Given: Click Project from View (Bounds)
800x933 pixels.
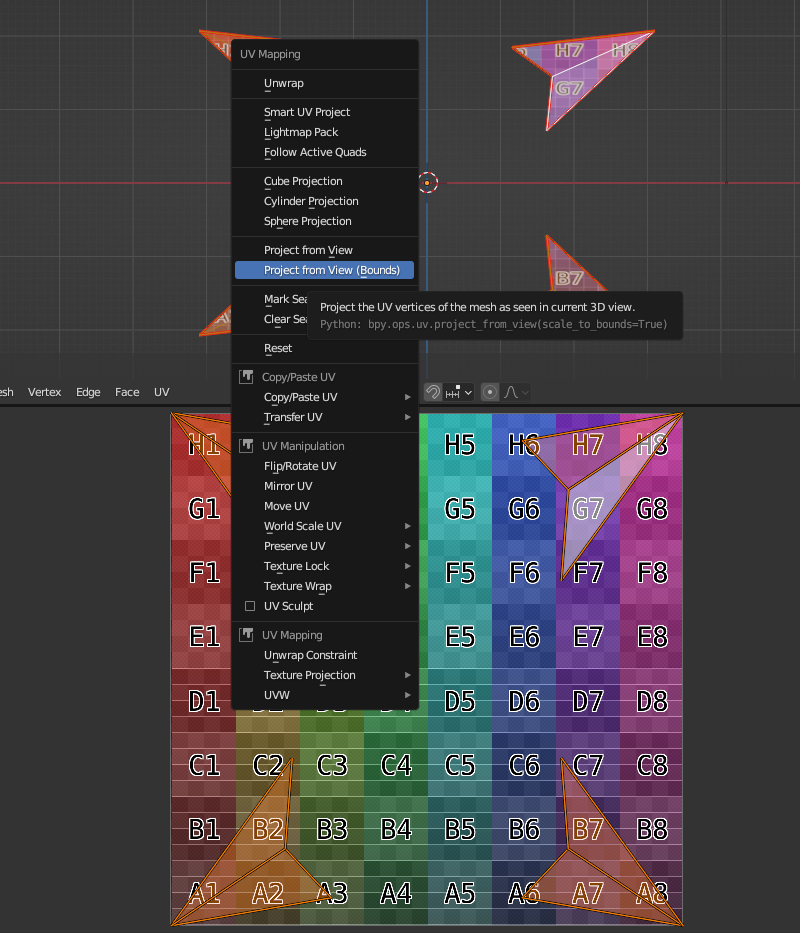Looking at the screenshot, I should (324, 270).
